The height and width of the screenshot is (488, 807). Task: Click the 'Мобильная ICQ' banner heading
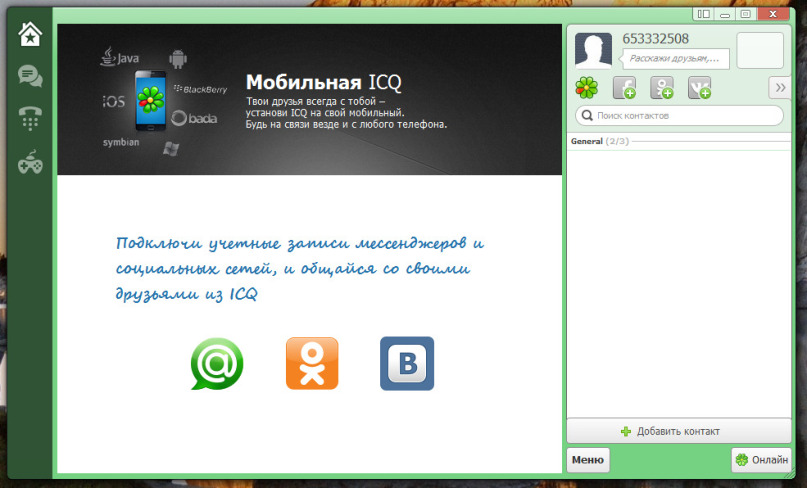(x=323, y=82)
